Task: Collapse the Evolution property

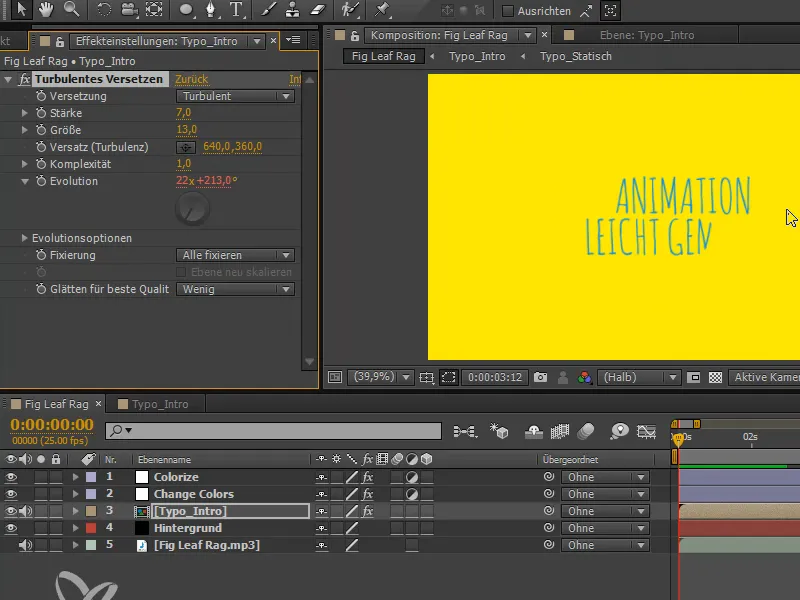Action: click(x=24, y=181)
